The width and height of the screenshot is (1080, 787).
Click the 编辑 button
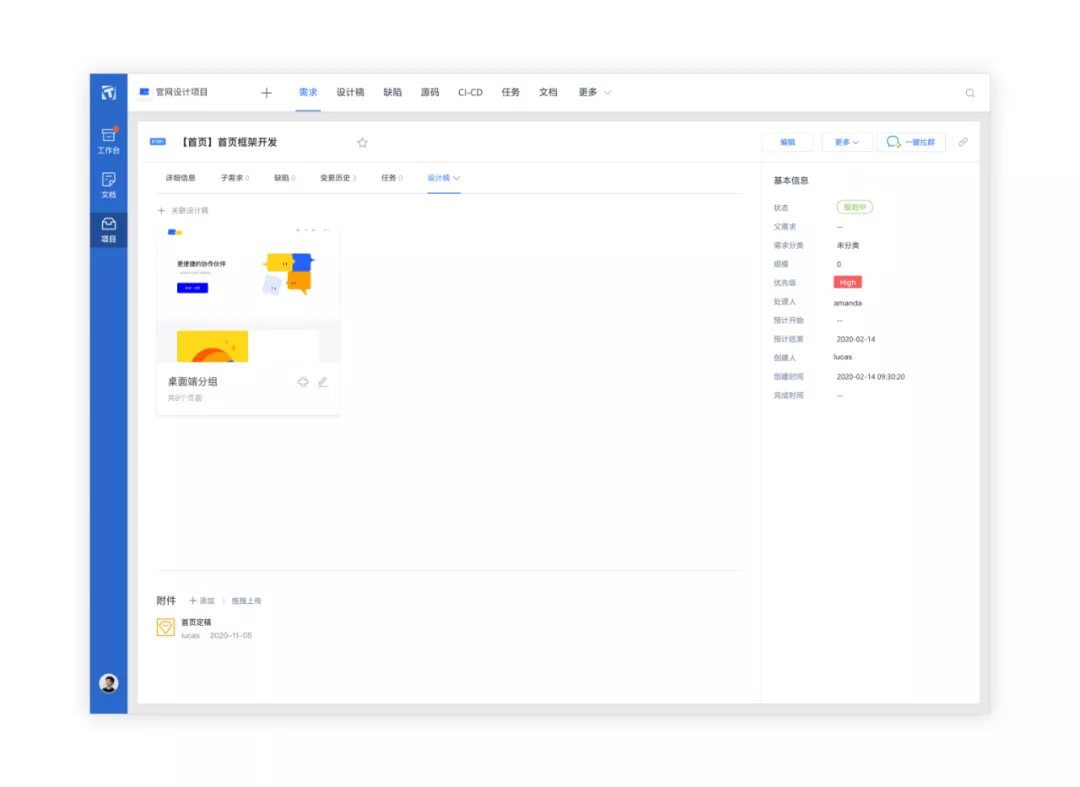(x=787, y=143)
